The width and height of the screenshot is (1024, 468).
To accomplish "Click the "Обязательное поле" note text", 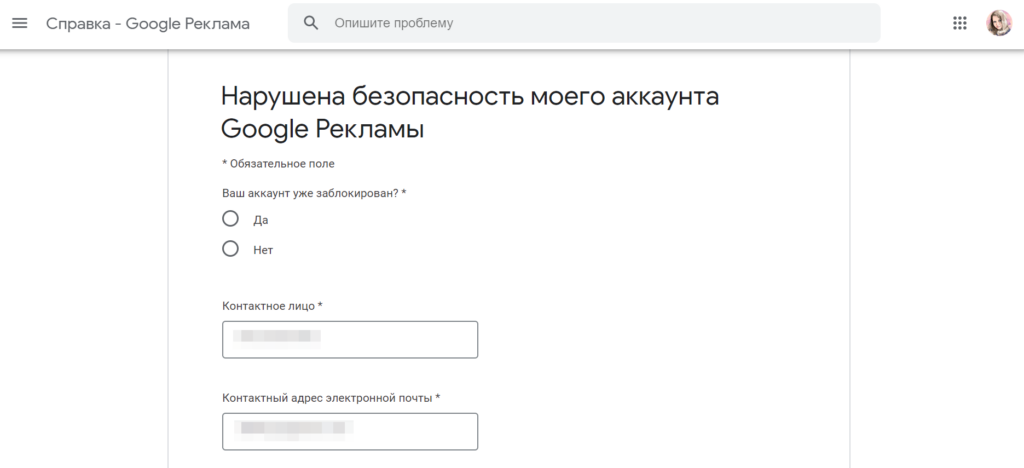I will point(281,163).
